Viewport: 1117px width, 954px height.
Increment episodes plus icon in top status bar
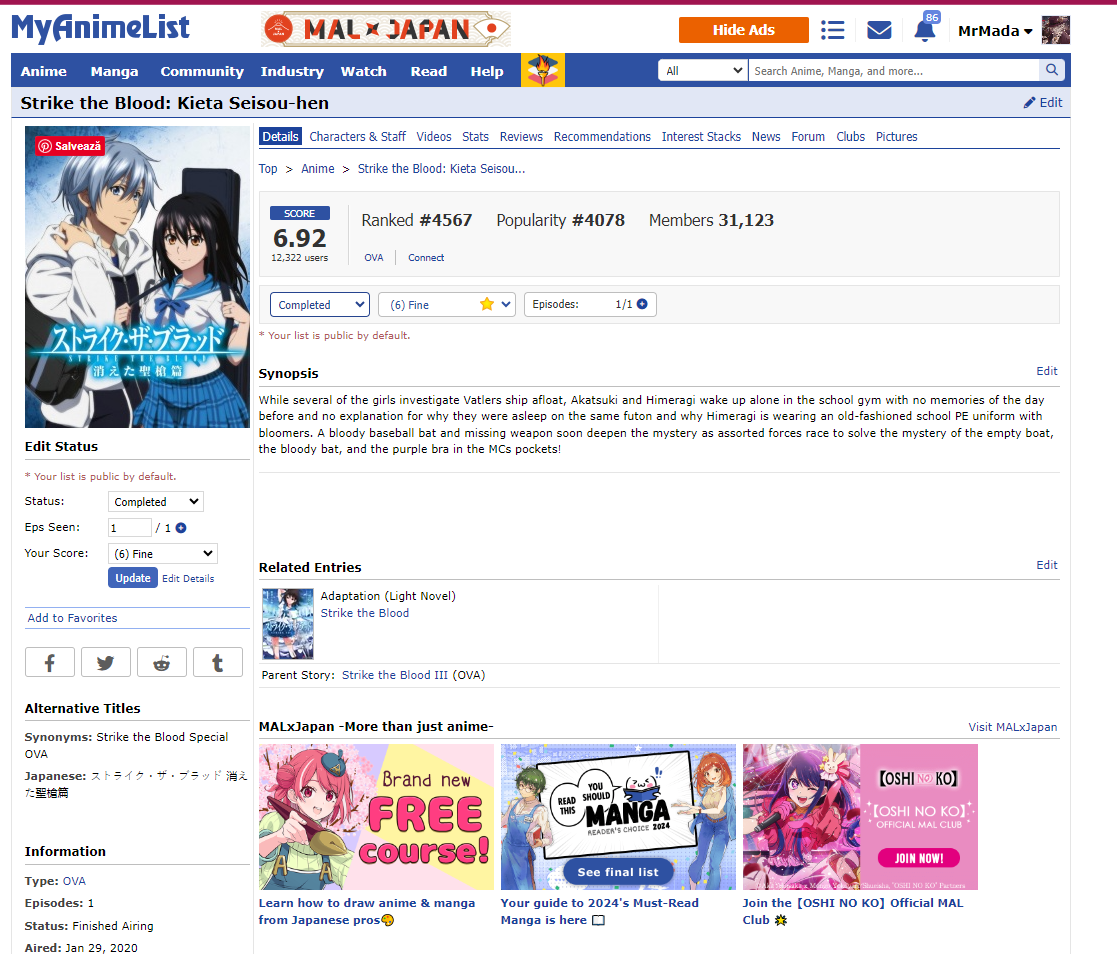tap(643, 304)
